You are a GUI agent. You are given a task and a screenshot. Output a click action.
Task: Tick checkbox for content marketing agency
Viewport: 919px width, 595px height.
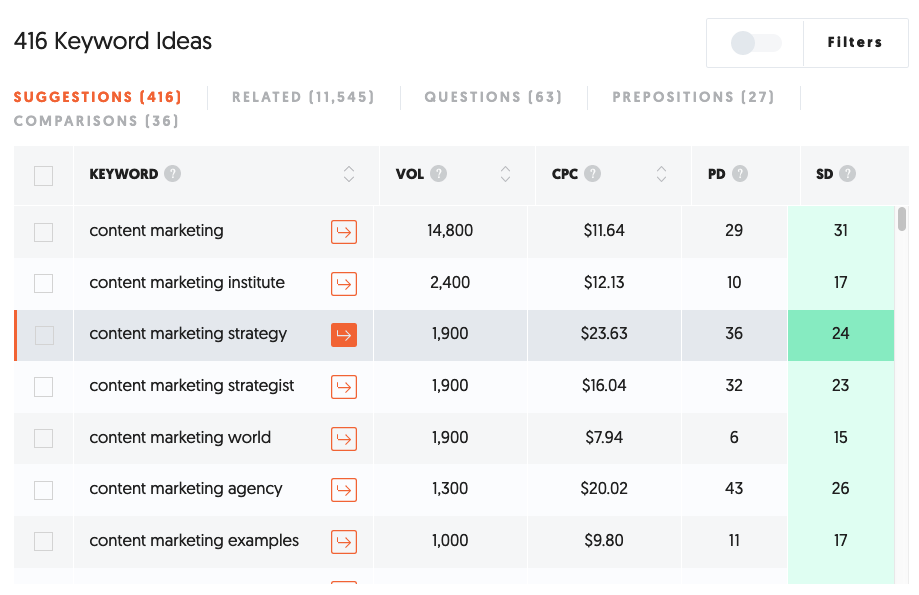click(43, 490)
